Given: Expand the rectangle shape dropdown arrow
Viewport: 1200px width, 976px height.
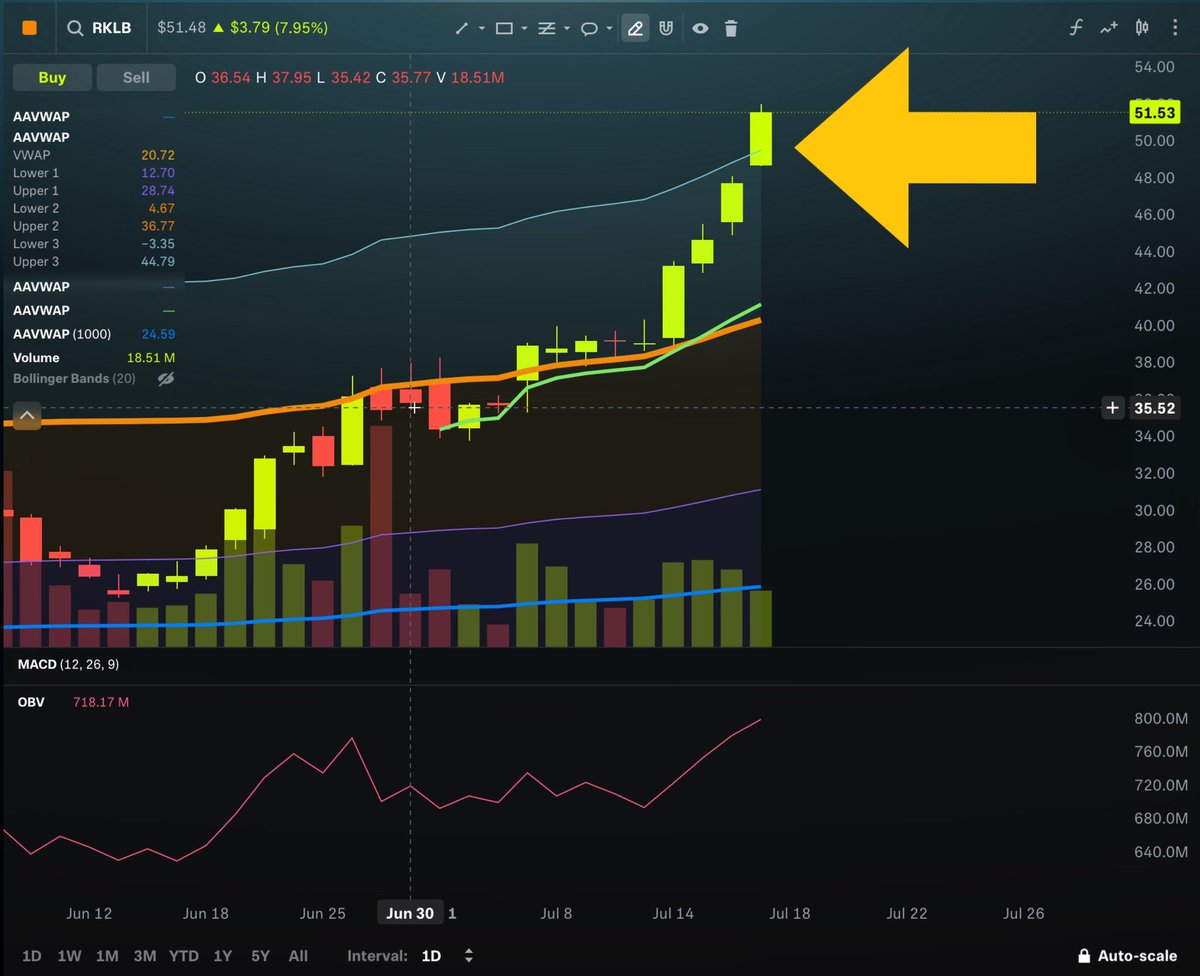Looking at the screenshot, I should click(525, 29).
